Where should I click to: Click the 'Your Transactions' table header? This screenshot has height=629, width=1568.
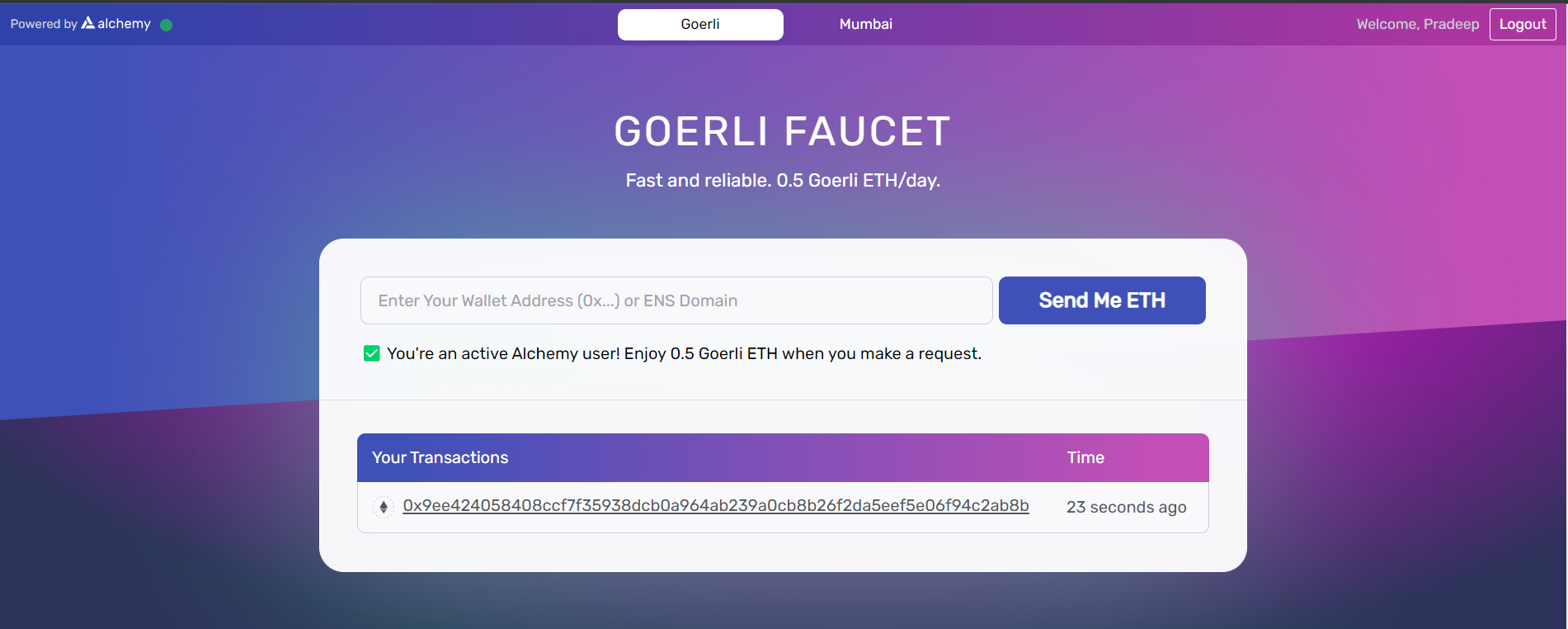pos(440,457)
